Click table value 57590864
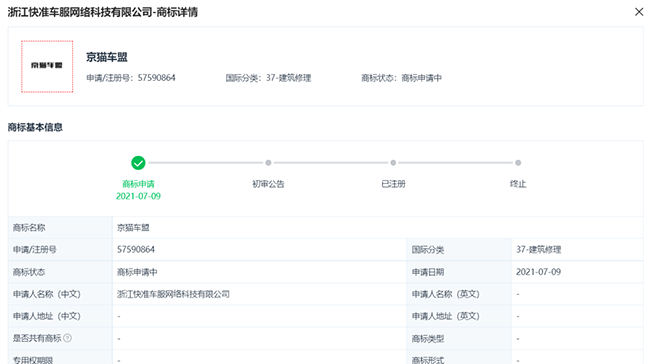Image resolution: width=650 pixels, height=364 pixels. tap(136, 250)
